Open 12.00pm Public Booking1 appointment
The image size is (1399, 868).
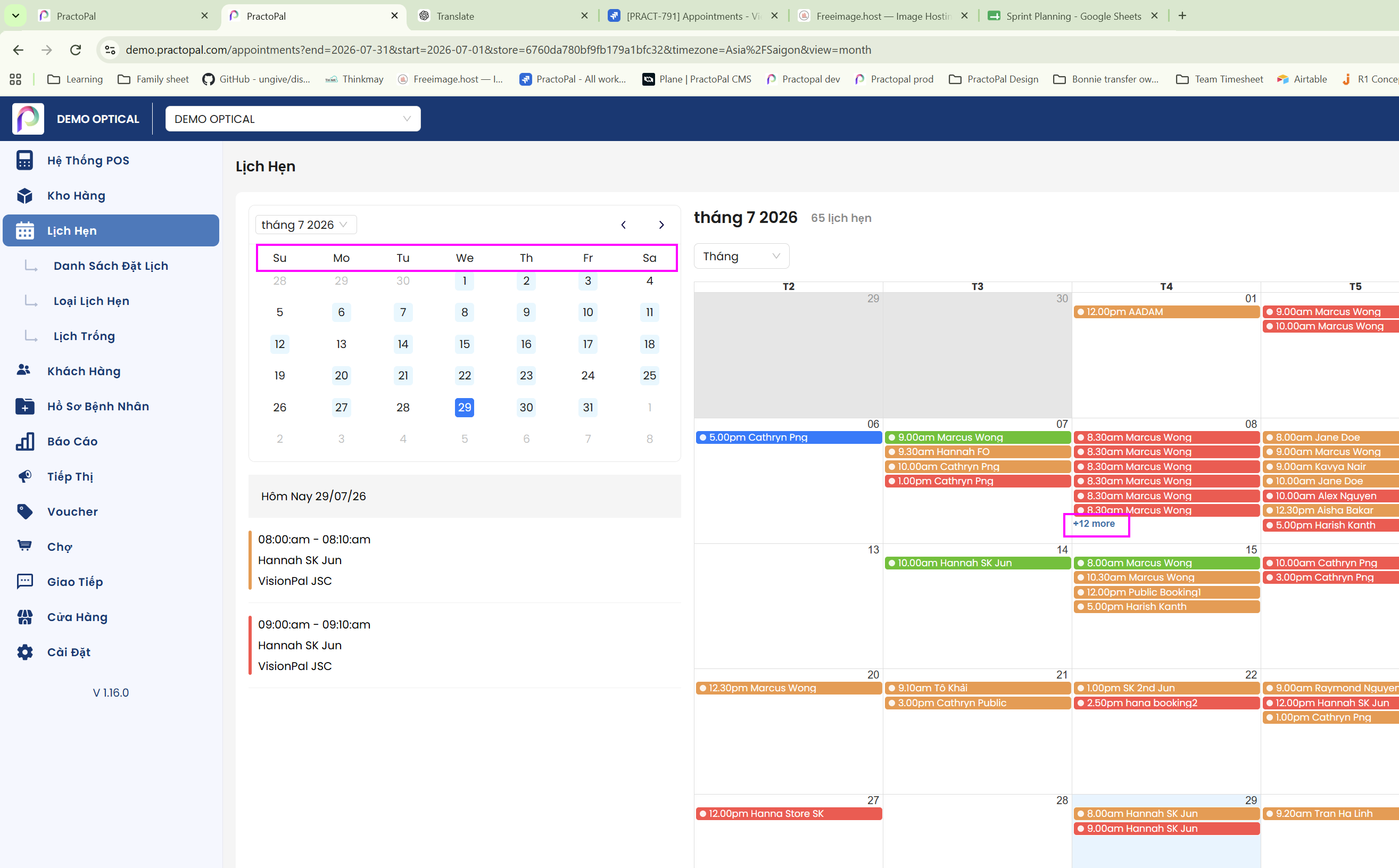[x=1166, y=592]
